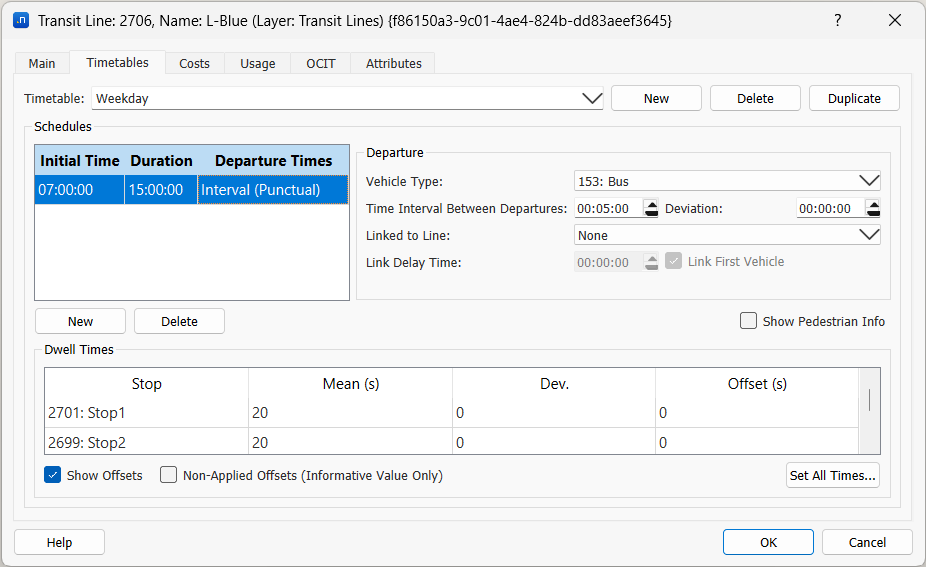Open the Linked to Line dropdown

point(868,235)
